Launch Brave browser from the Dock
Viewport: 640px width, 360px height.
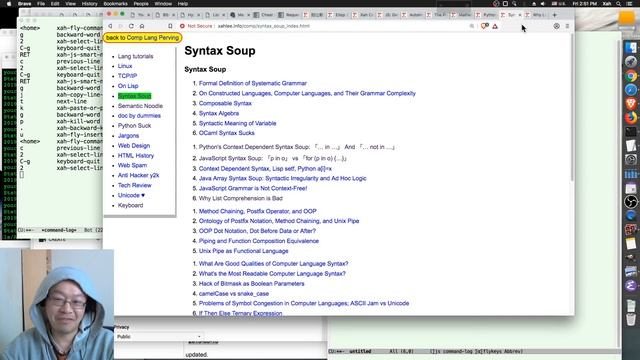point(631,104)
